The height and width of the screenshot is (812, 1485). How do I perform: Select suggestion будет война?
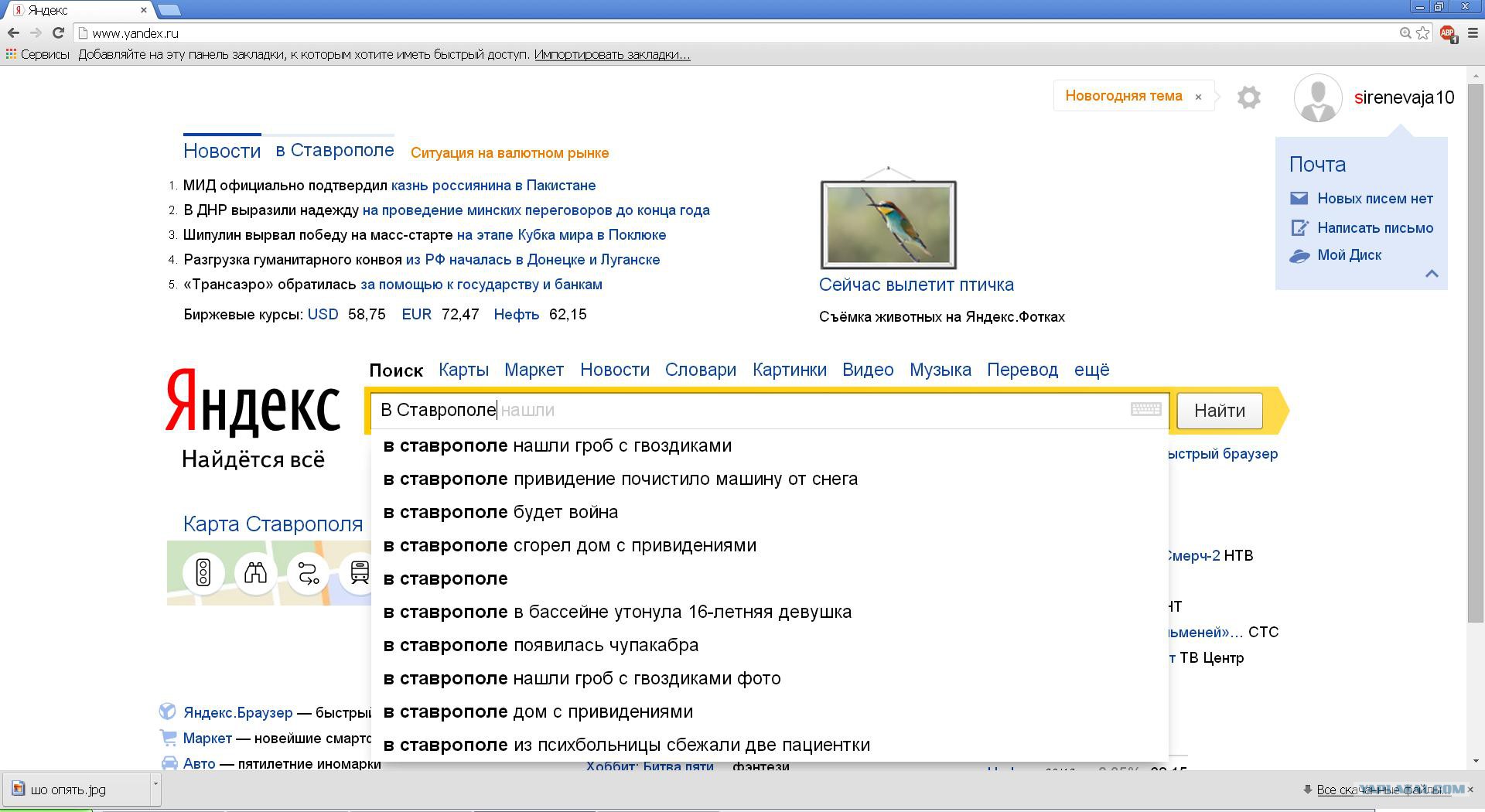(770, 512)
